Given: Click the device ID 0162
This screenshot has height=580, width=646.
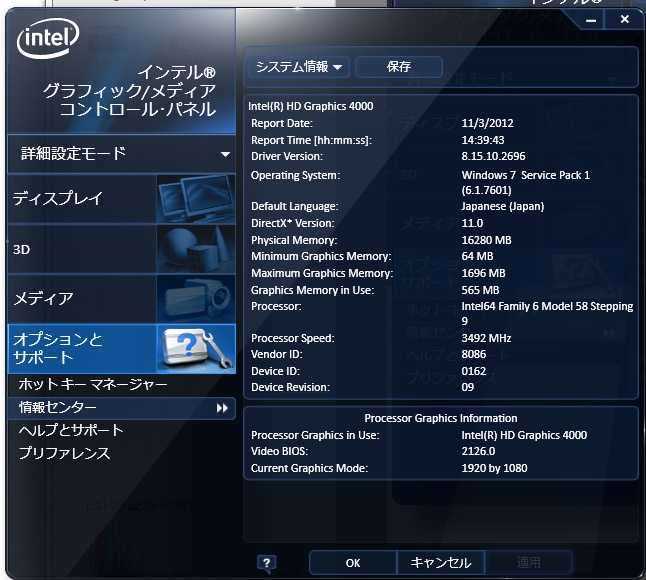Looking at the screenshot, I should [474, 371].
